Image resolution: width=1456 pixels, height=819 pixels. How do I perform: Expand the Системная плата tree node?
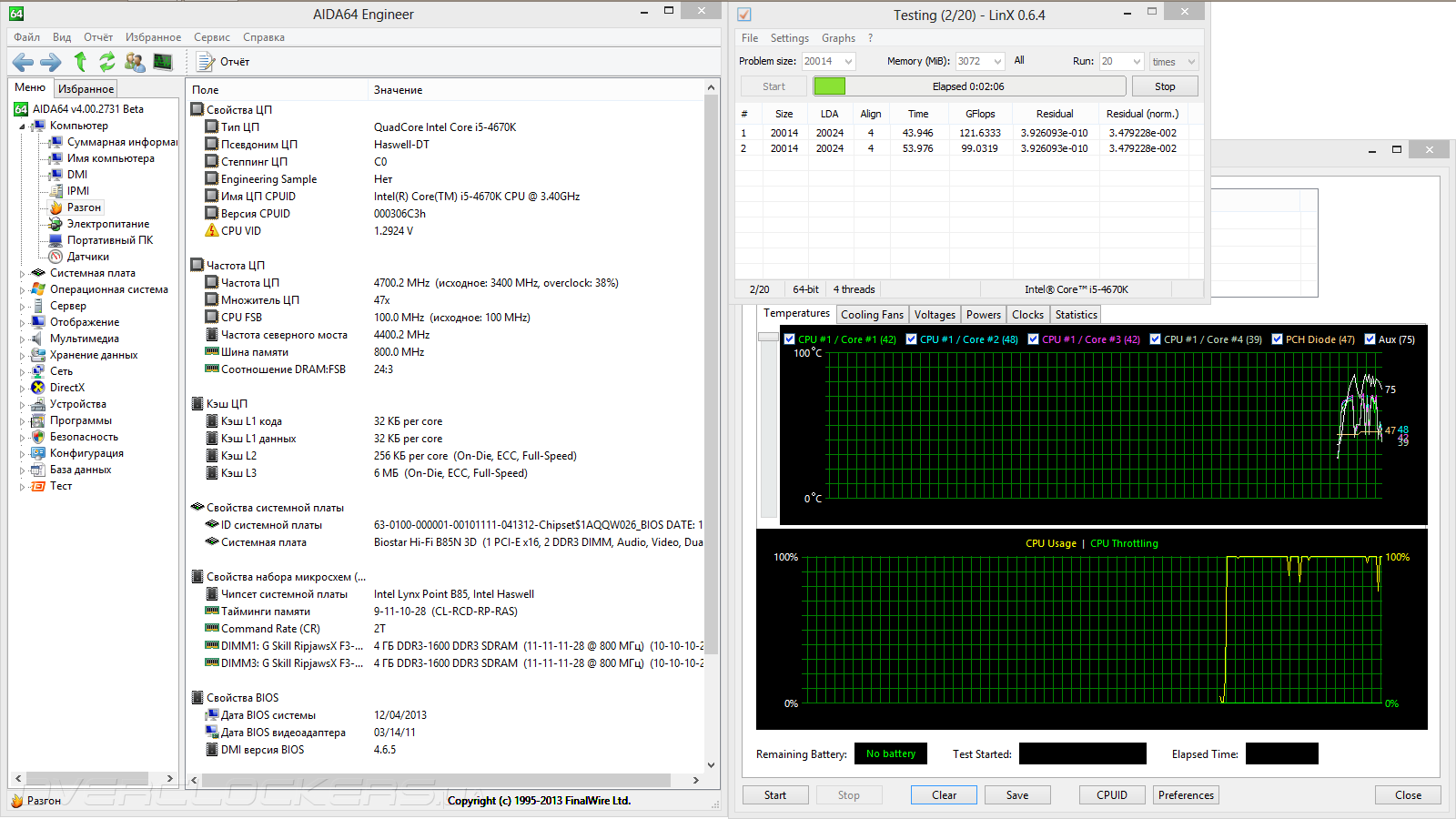[23, 273]
